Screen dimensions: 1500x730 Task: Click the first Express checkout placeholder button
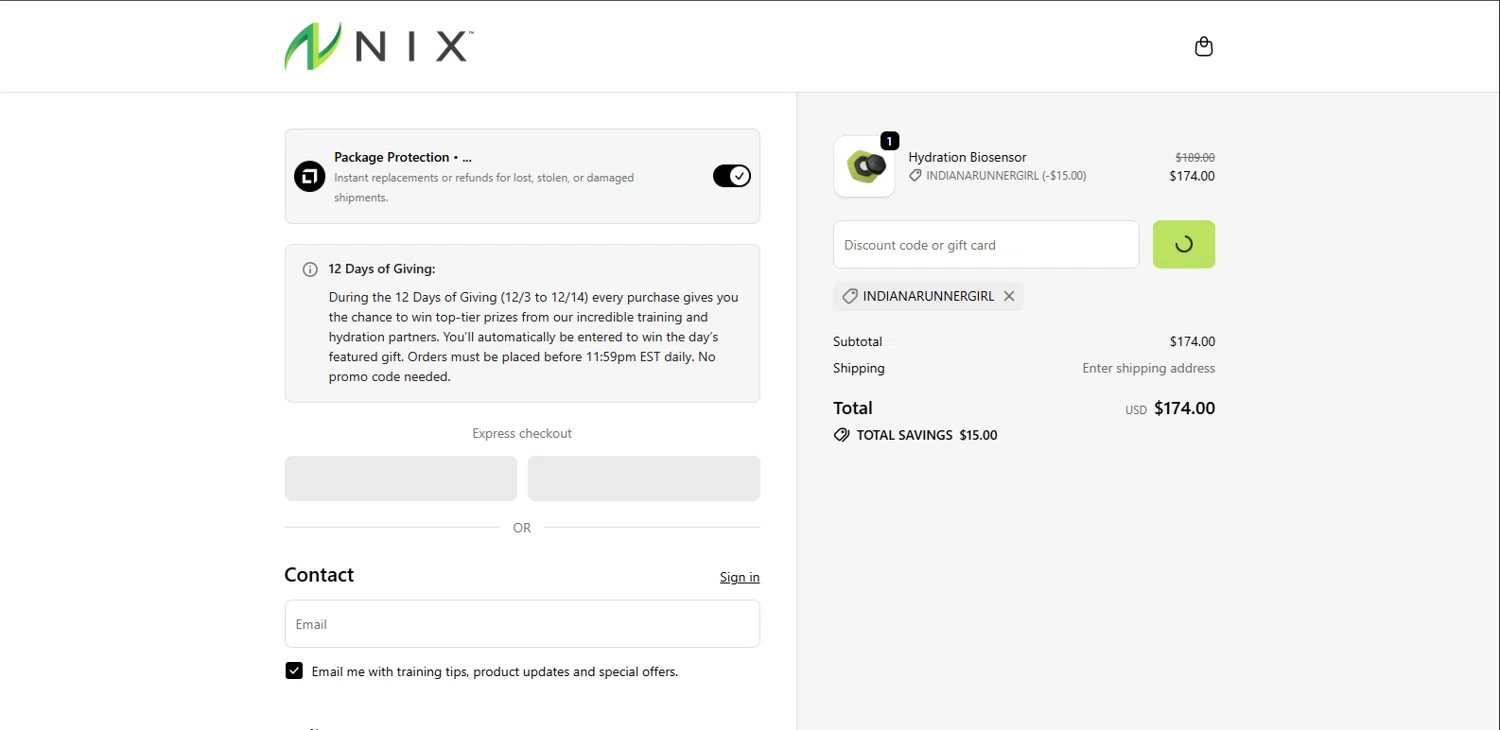pyautogui.click(x=401, y=478)
